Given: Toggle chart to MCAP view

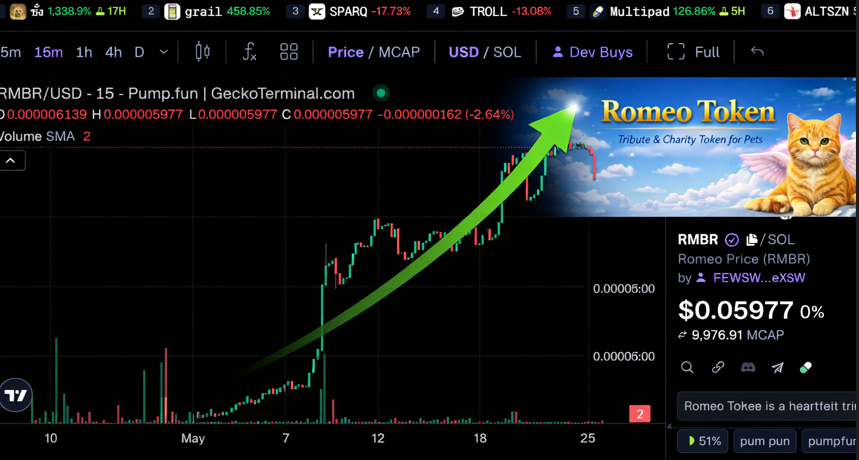Looking at the screenshot, I should click(x=399, y=52).
